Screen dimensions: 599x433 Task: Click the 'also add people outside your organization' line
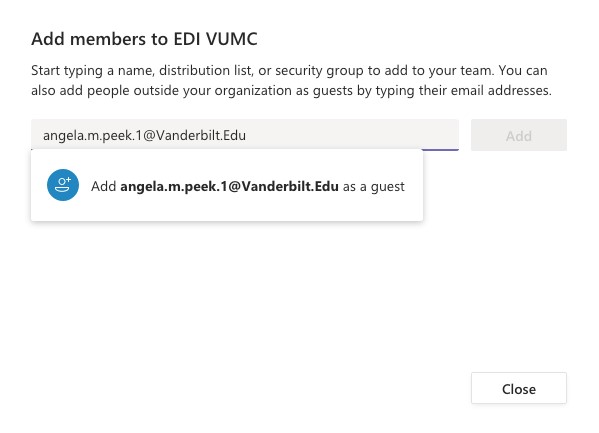[291, 91]
